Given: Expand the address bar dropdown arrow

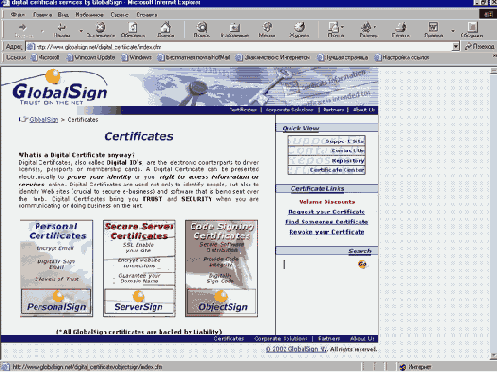Looking at the screenshot, I should click(456, 47).
